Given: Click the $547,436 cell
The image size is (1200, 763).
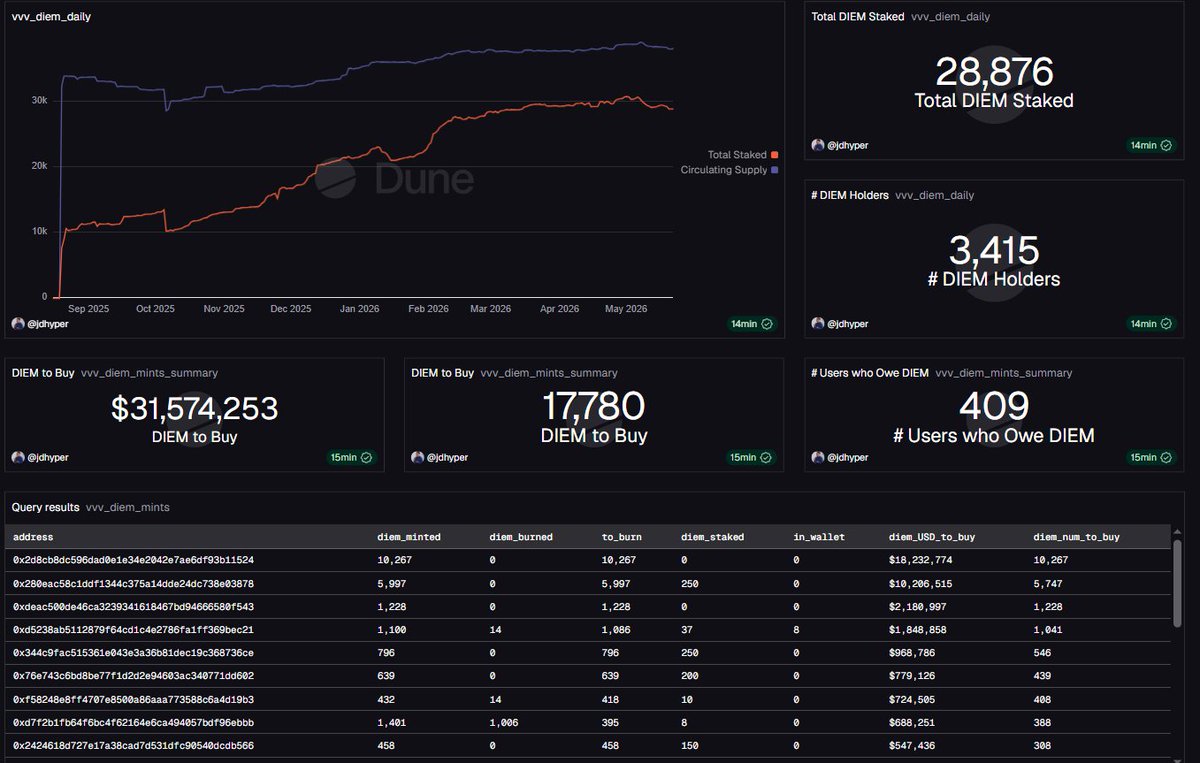Looking at the screenshot, I should coord(913,746).
